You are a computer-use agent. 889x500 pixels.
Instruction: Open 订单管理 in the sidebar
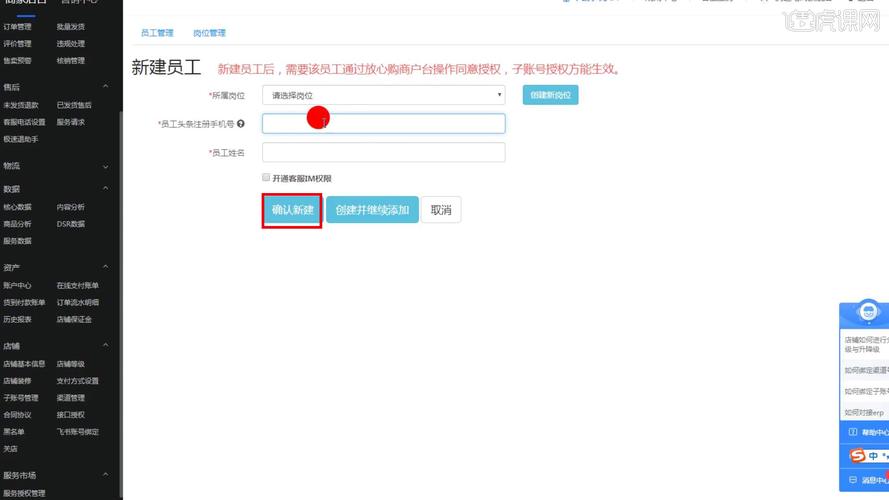[x=18, y=27]
